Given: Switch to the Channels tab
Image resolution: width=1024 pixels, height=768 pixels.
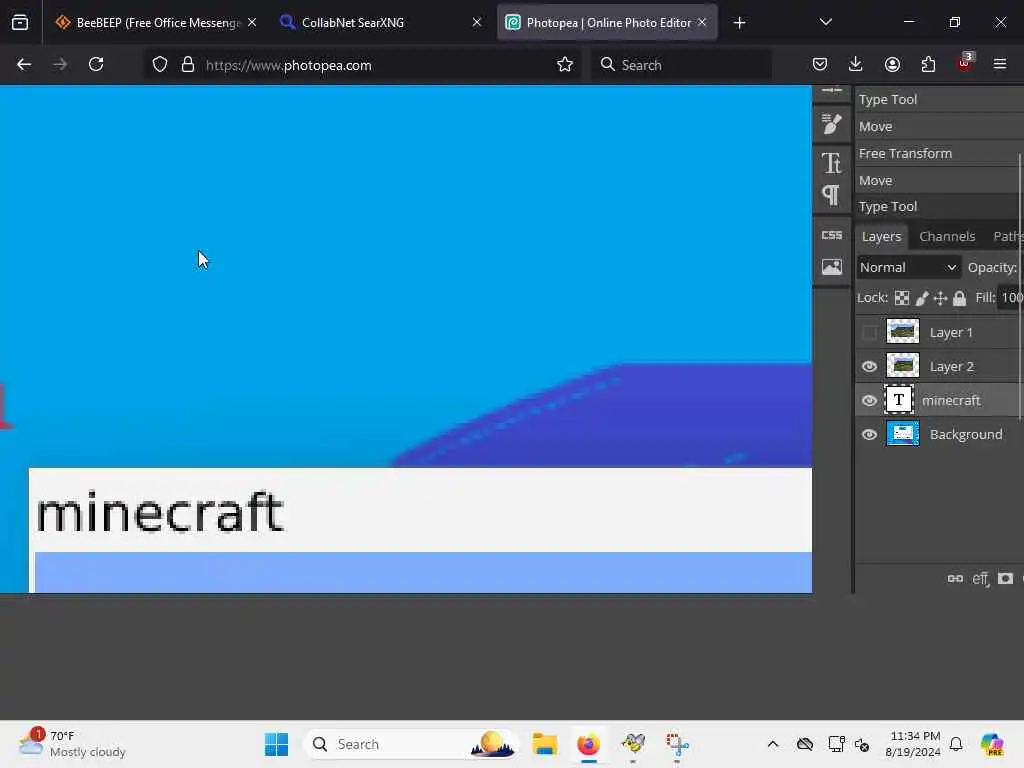Looking at the screenshot, I should 947,236.
